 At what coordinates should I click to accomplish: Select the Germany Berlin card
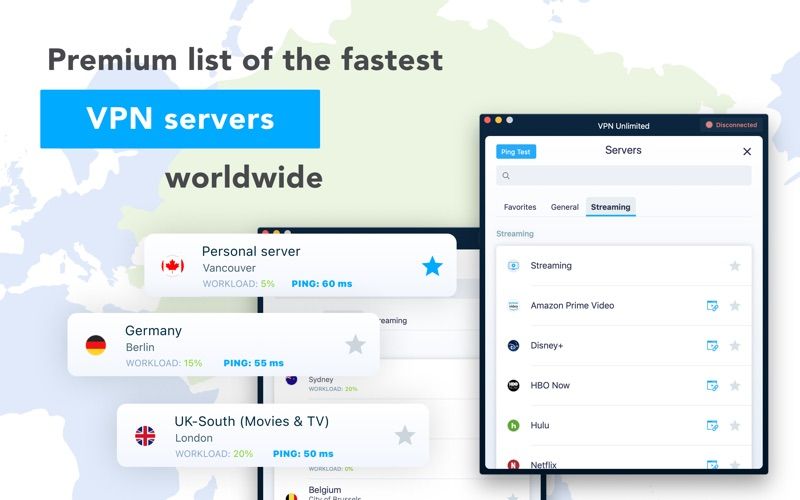[x=223, y=344]
